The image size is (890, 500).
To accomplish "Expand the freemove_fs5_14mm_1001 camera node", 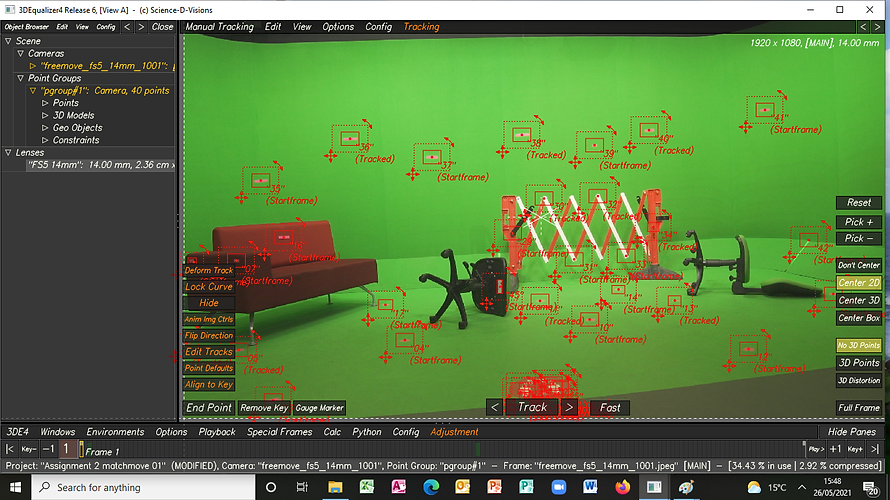I will 33,66.
